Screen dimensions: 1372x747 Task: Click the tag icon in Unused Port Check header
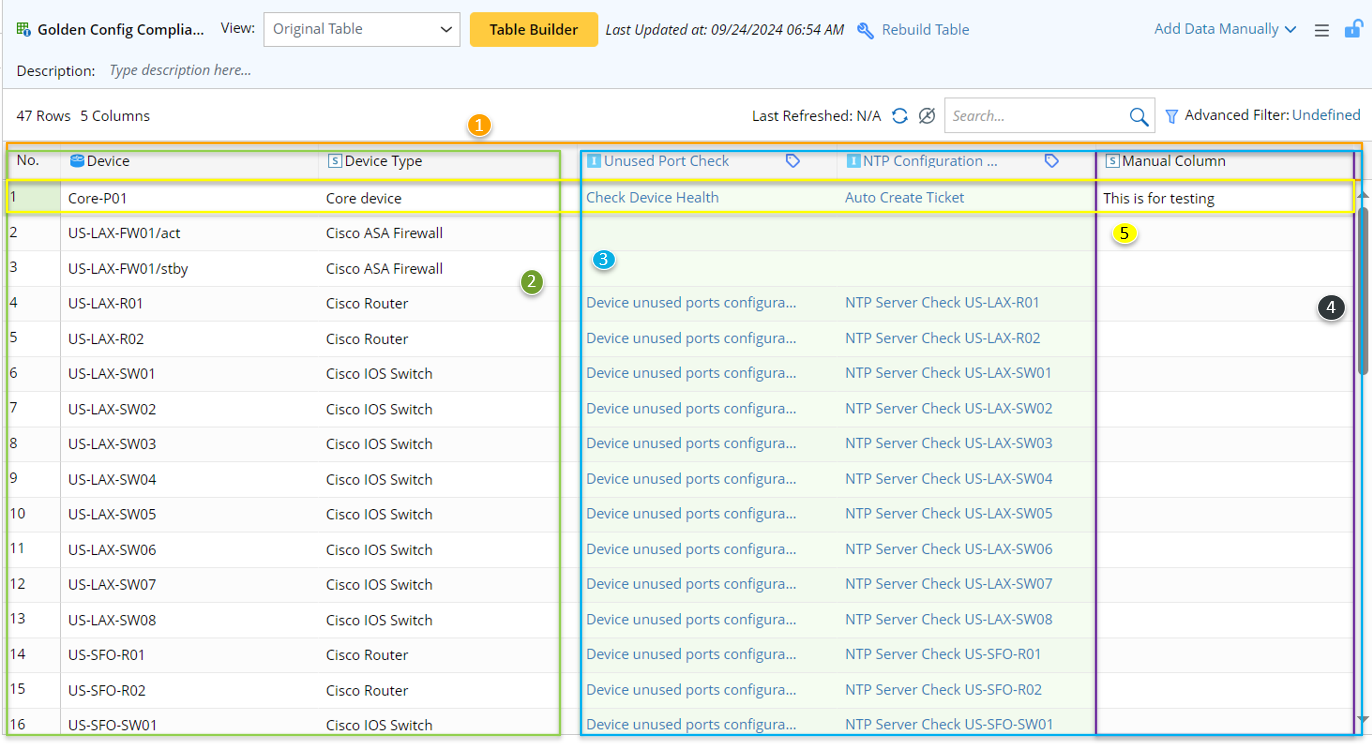click(x=793, y=161)
